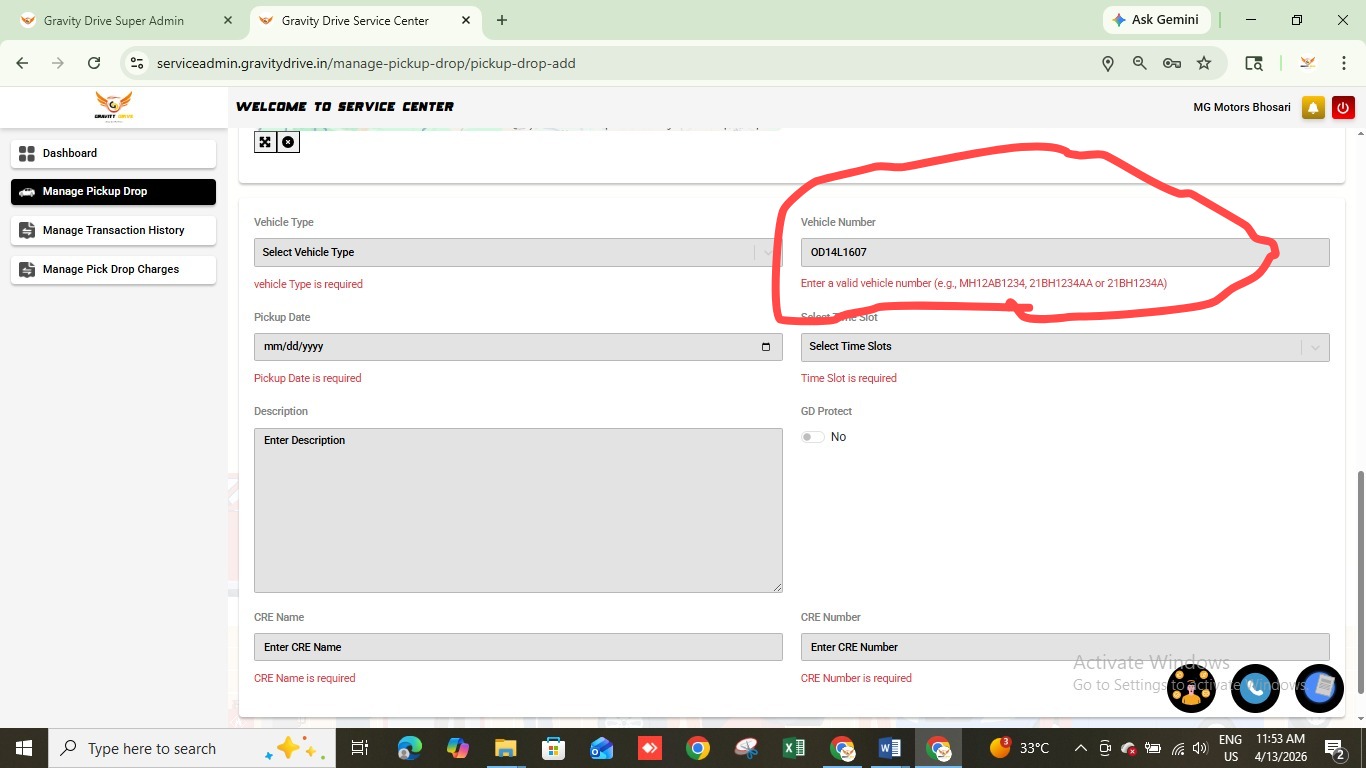
Task: Click the Ask Gemini button
Action: (1155, 20)
